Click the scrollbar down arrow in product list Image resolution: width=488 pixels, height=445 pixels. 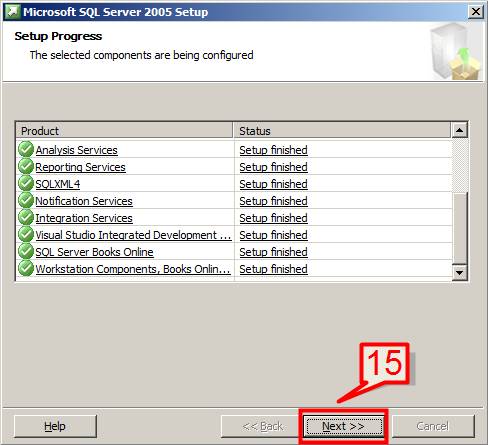click(460, 273)
